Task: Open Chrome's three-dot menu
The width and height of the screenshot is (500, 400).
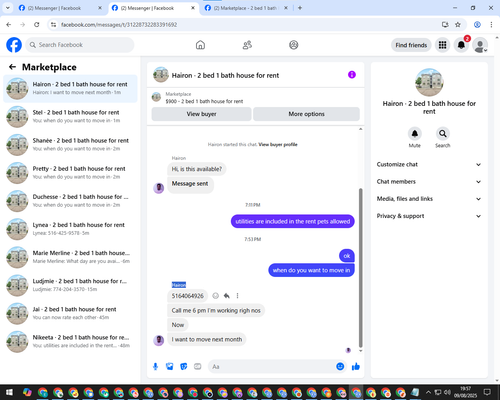Action: [x=491, y=24]
